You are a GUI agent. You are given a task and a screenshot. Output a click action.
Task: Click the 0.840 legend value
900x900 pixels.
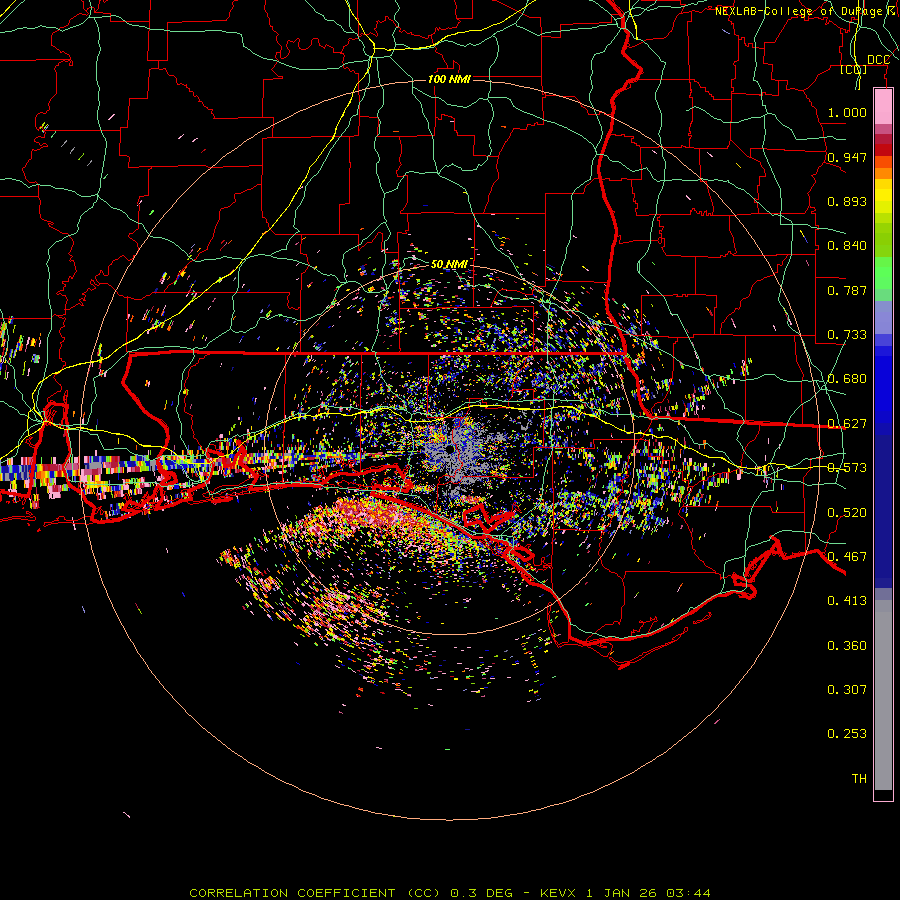pyautogui.click(x=847, y=246)
